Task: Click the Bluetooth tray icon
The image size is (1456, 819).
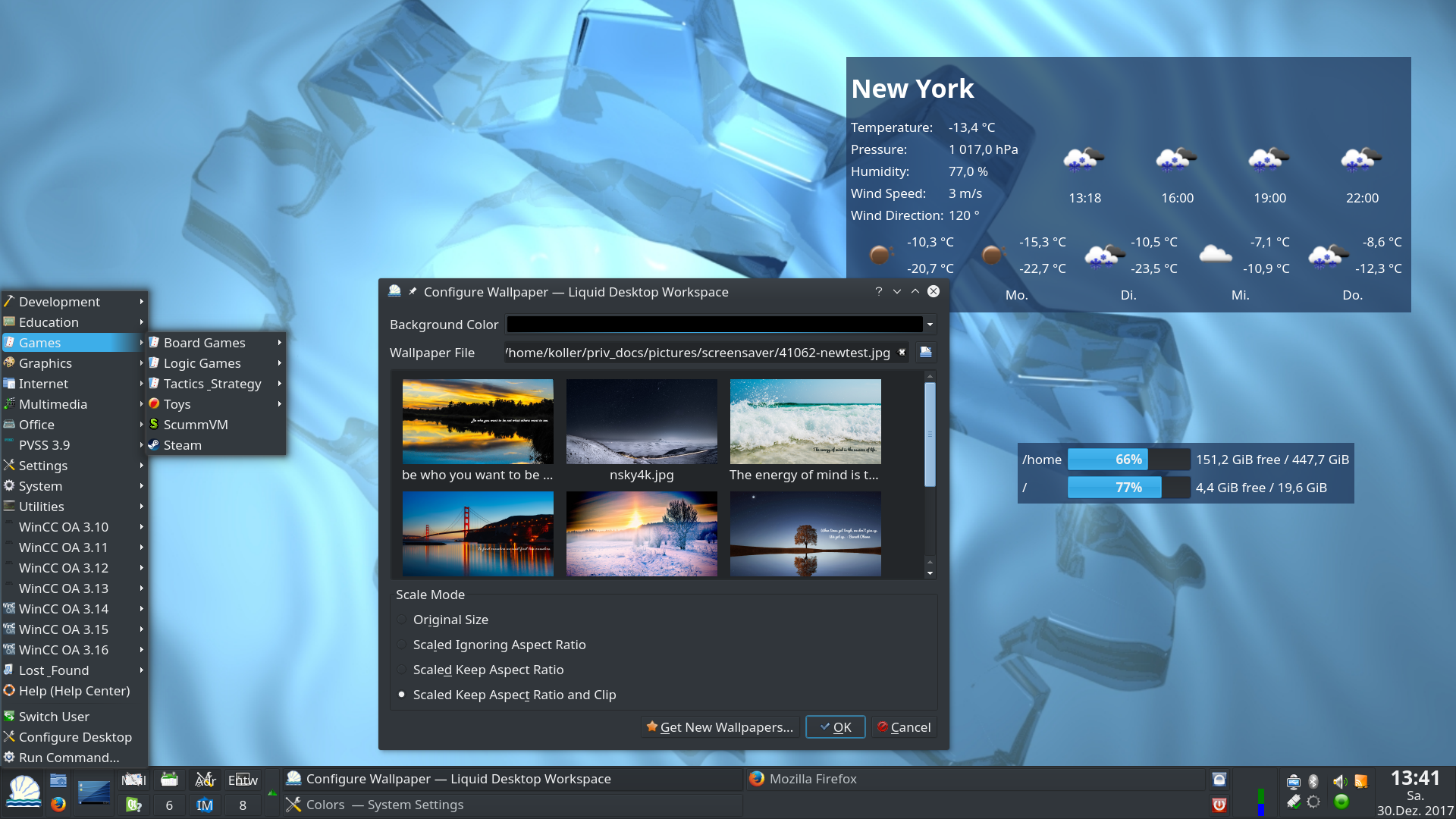Action: coord(1314,781)
